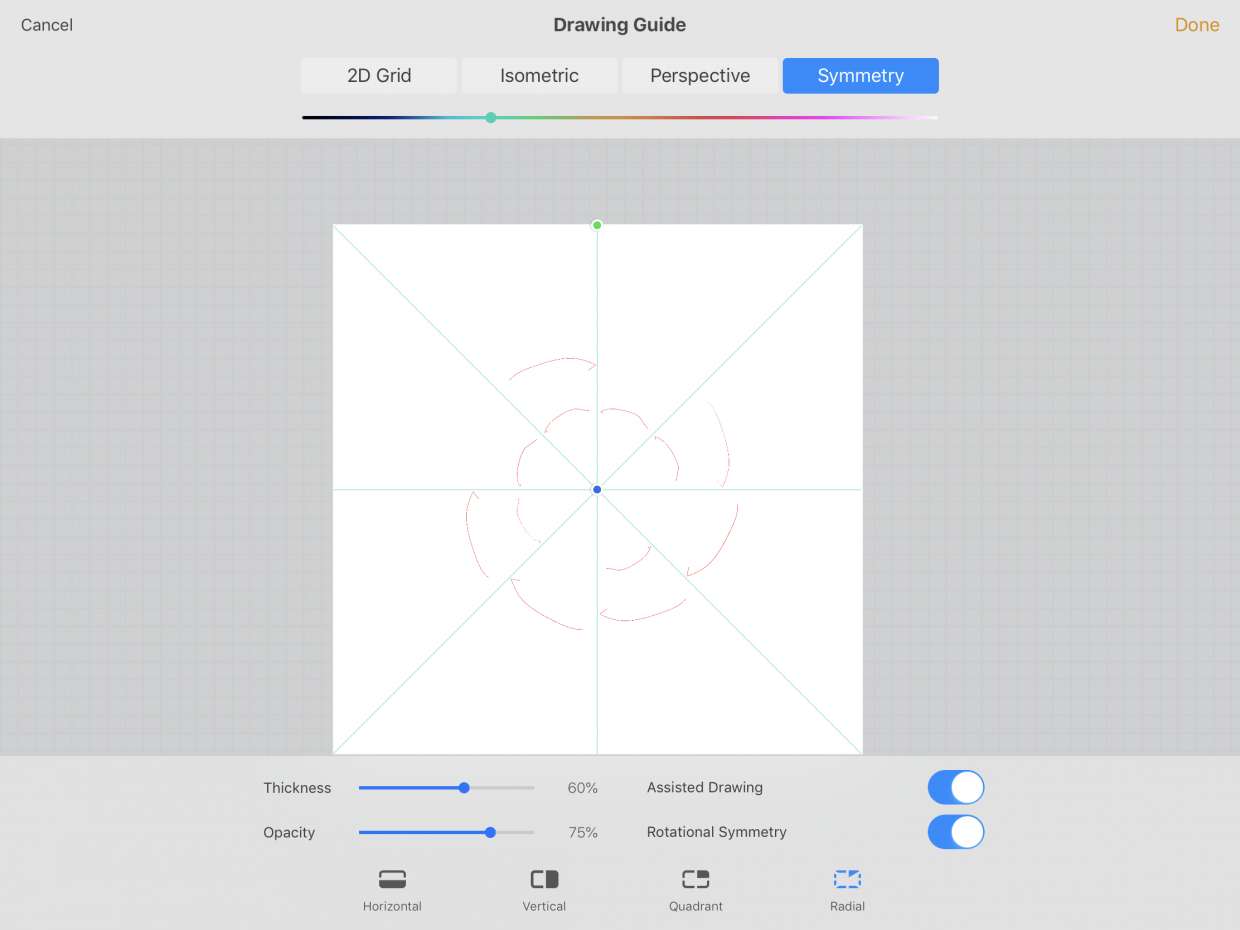
Task: Open the Isometric guide tab
Action: [539, 76]
